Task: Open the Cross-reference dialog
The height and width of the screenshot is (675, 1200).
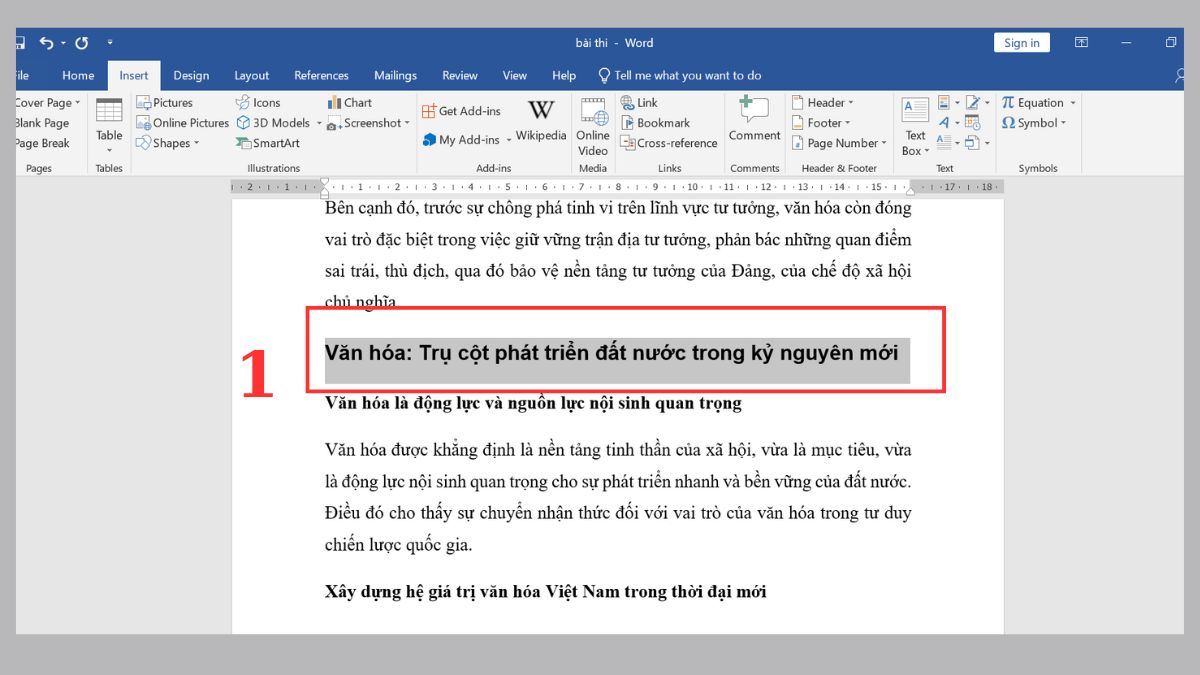Action: click(668, 143)
